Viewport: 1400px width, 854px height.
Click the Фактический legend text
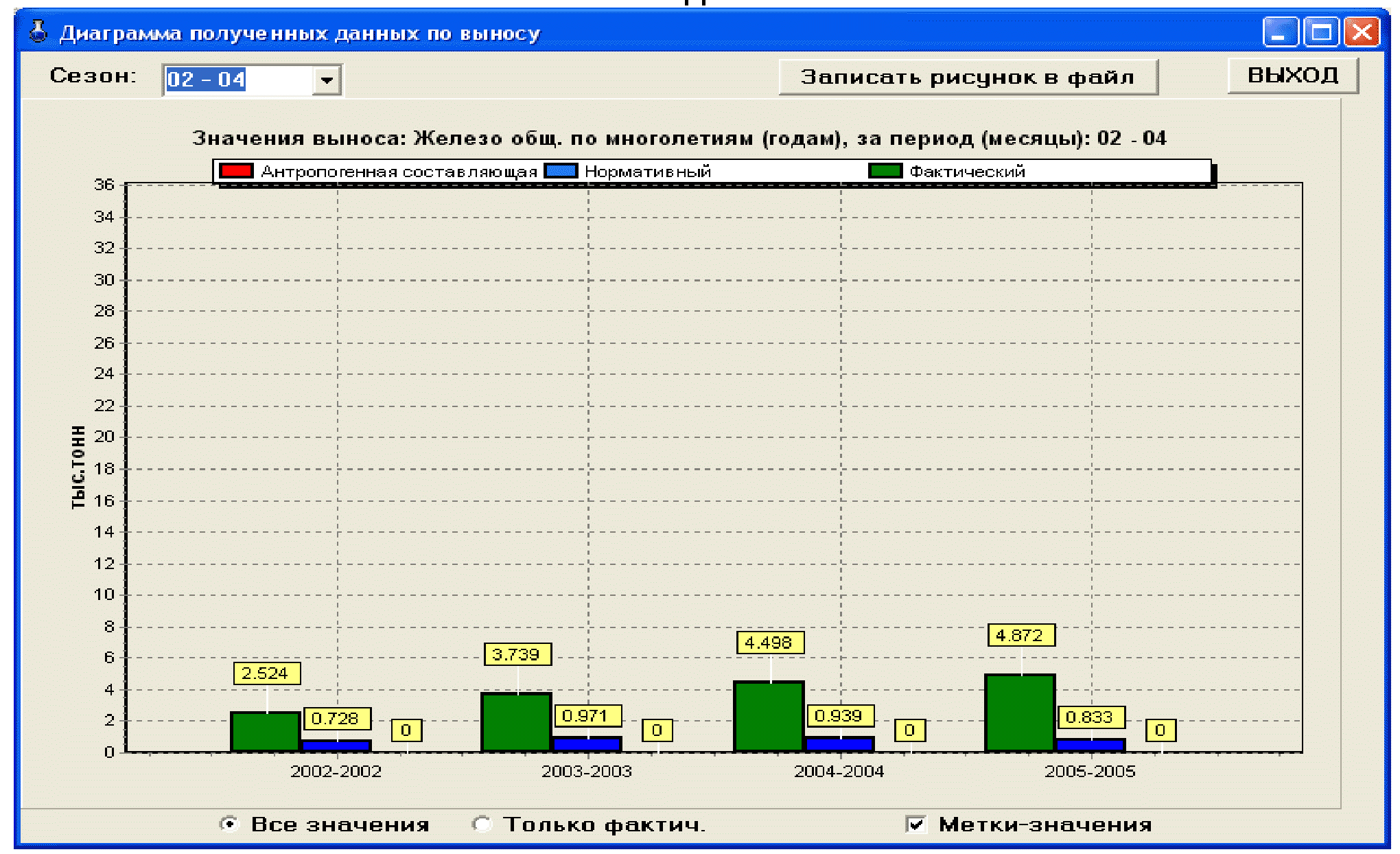[x=968, y=172]
